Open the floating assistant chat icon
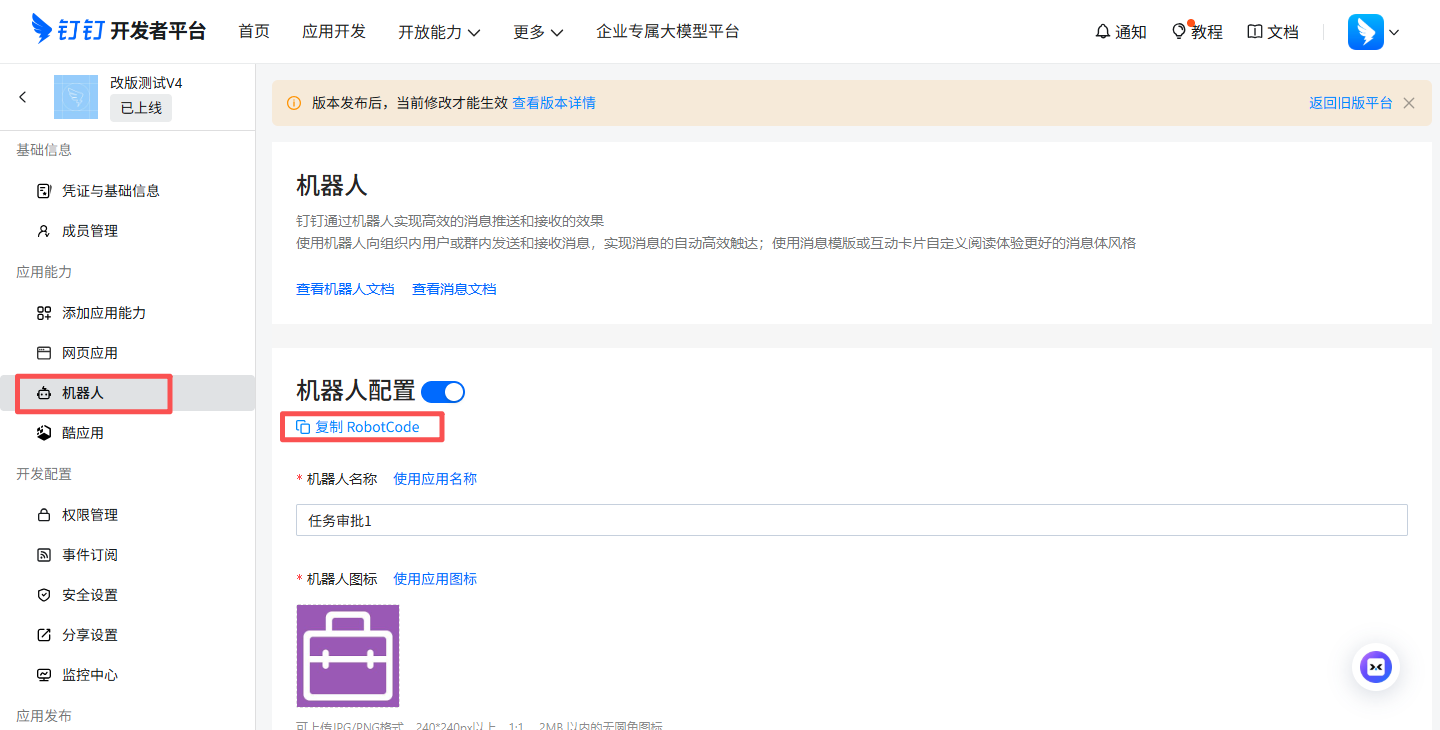This screenshot has height=730, width=1440. coord(1376,667)
